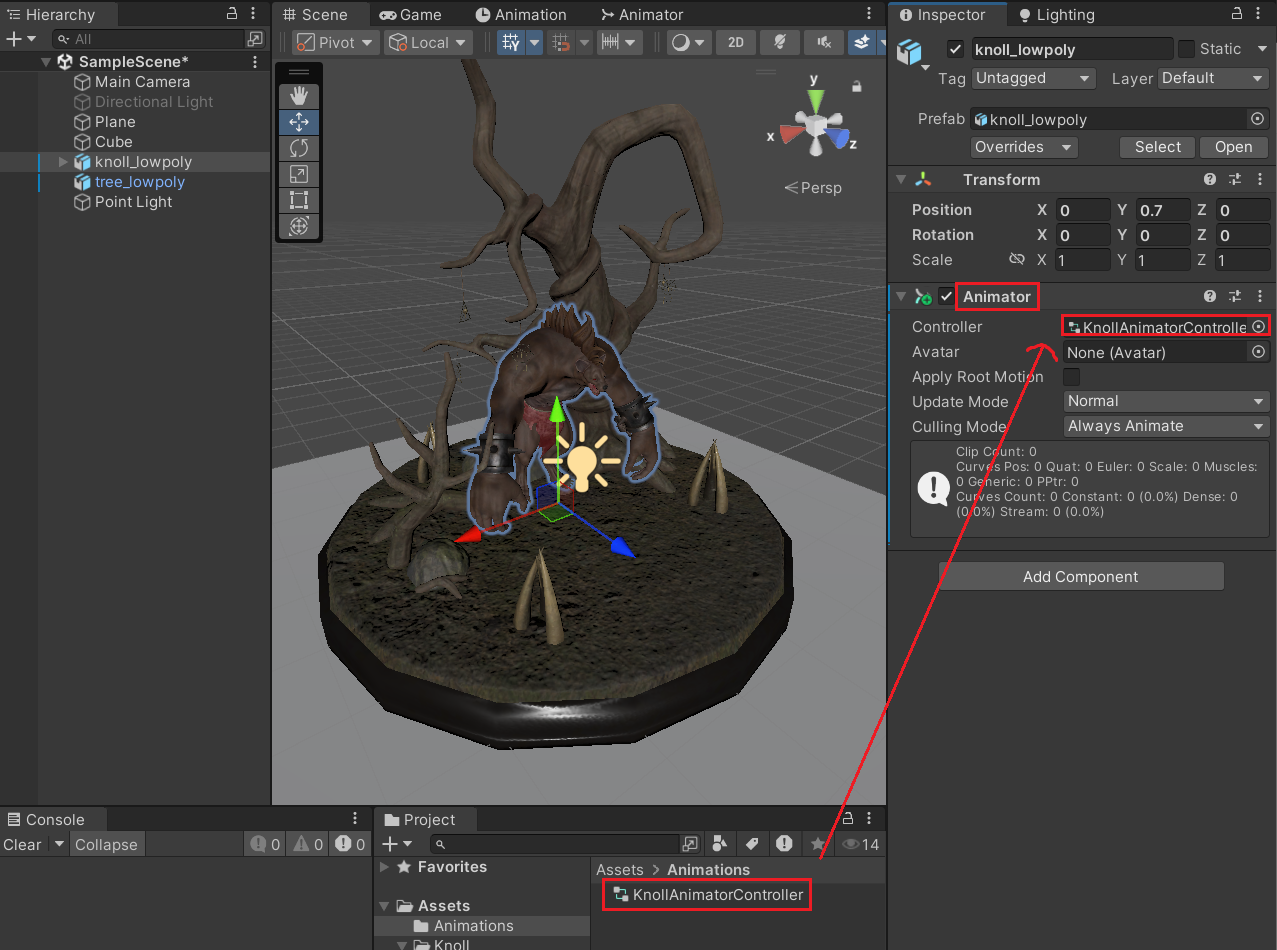Open the draw mode shading dropdown
This screenshot has height=950, width=1277.
[x=687, y=43]
